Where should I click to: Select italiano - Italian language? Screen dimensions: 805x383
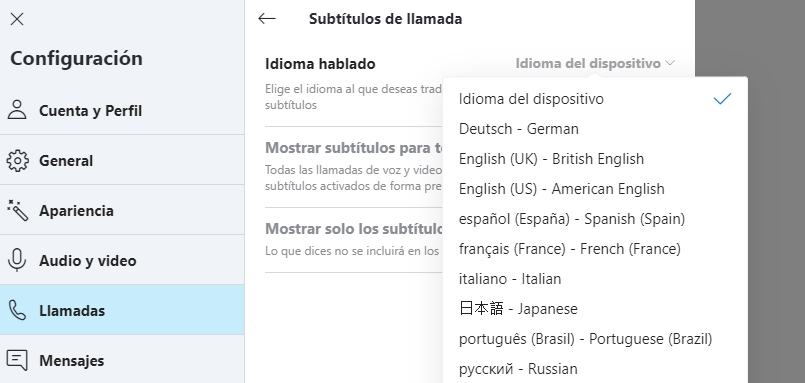(x=595, y=279)
